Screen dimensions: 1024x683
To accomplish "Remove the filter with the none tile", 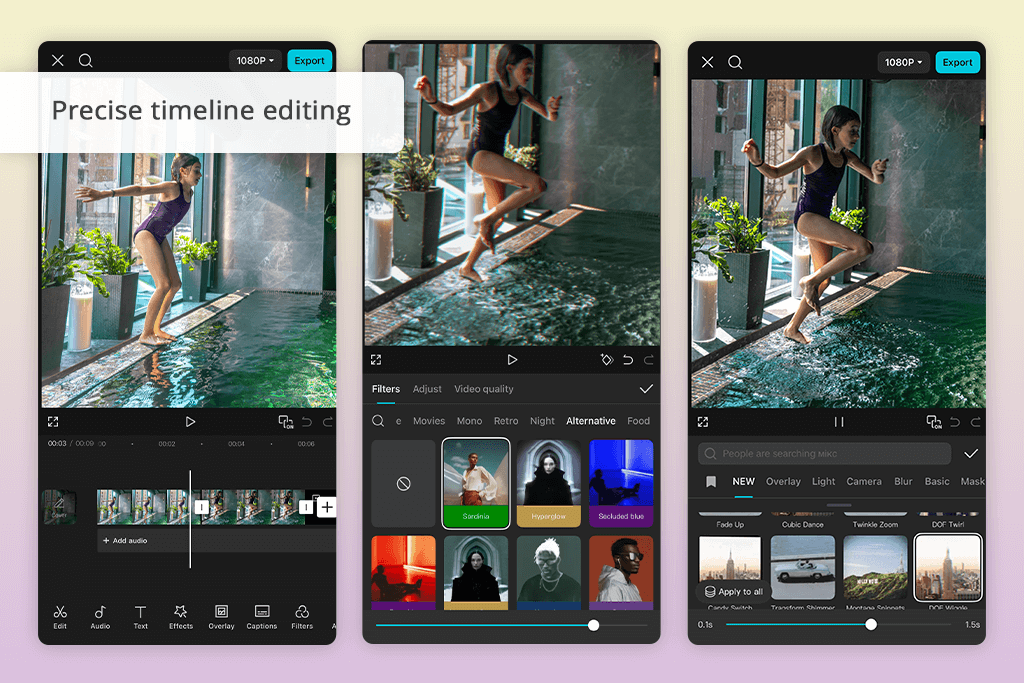I will tap(404, 483).
